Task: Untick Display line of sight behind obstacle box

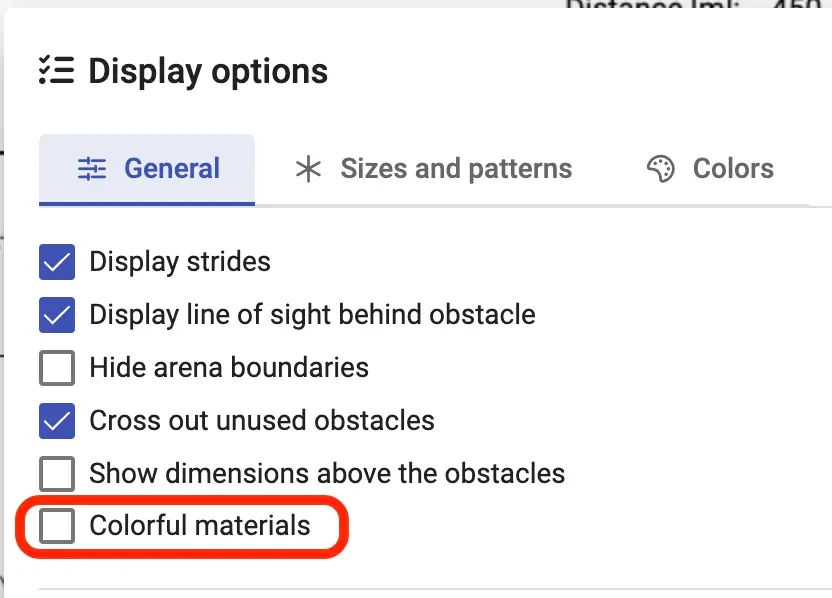Action: 57,315
